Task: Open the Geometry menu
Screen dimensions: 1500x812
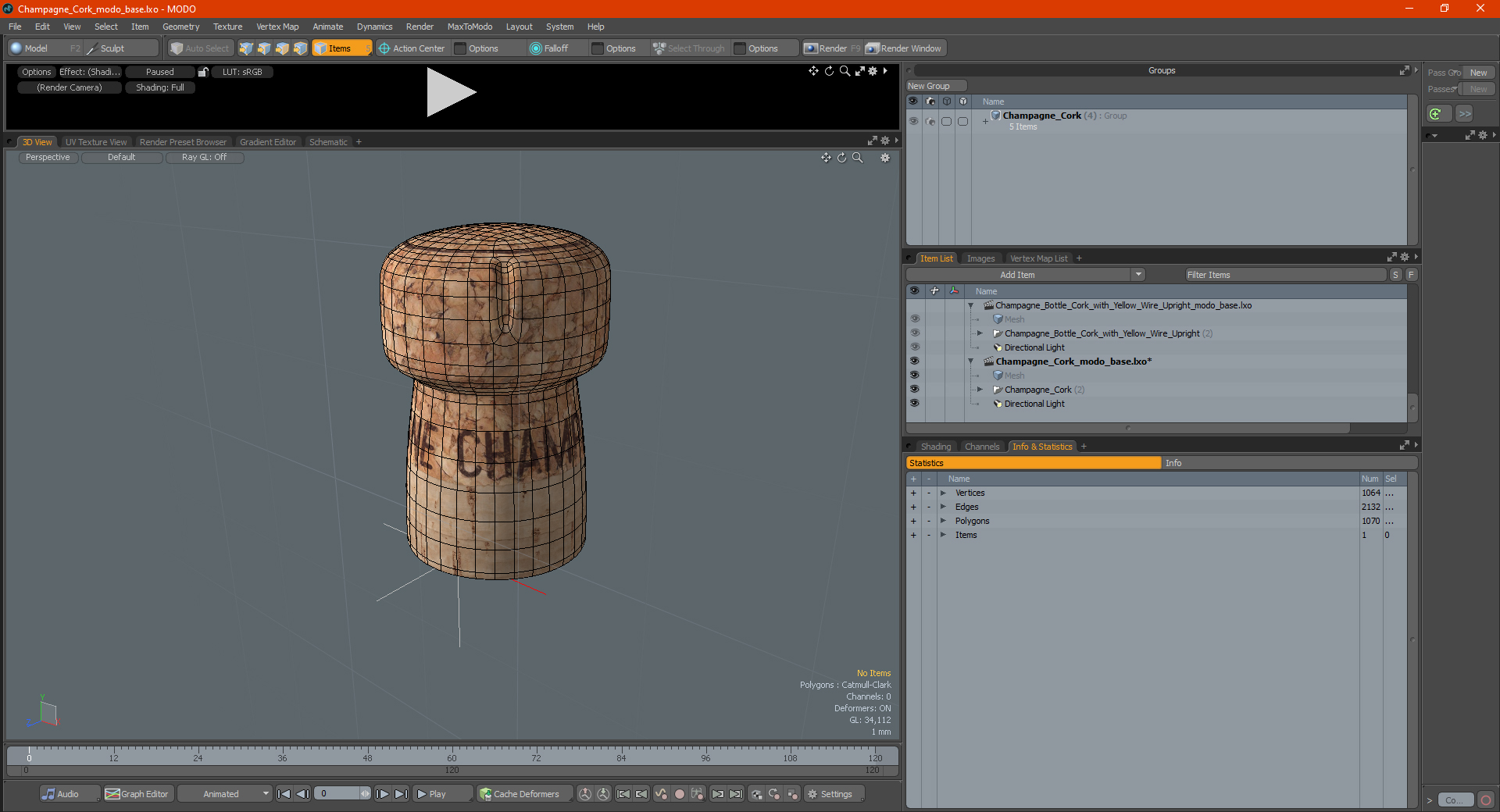Action: [x=180, y=27]
